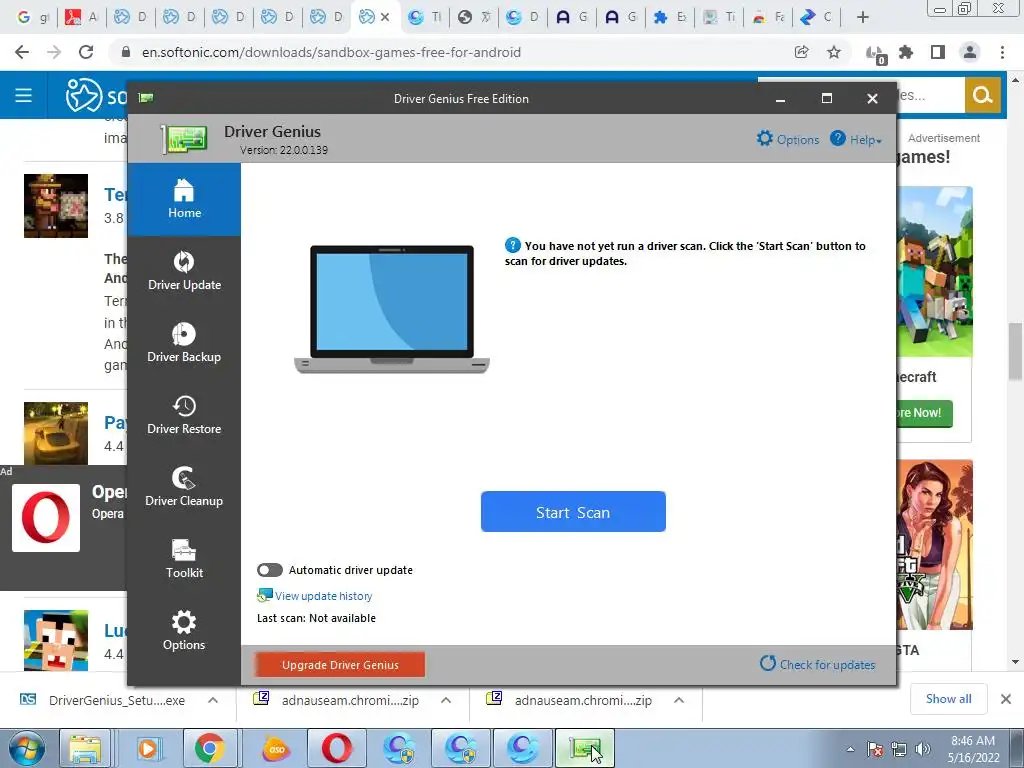Open a new Chrome tab

(x=863, y=18)
